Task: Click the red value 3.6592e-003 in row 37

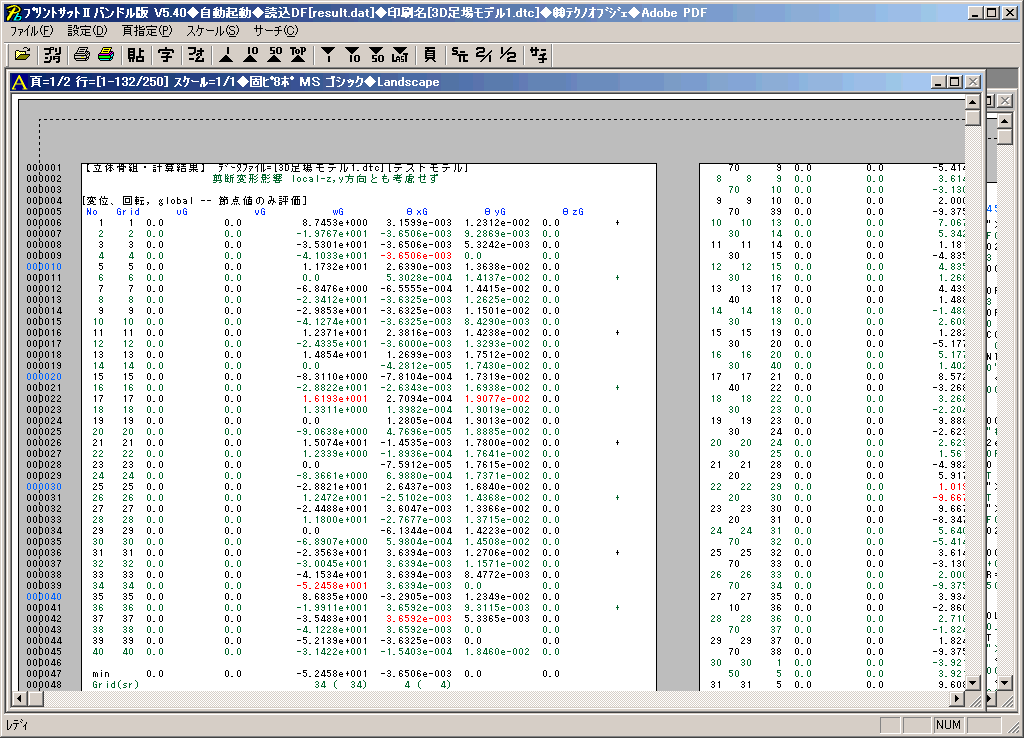Action: pyautogui.click(x=418, y=618)
